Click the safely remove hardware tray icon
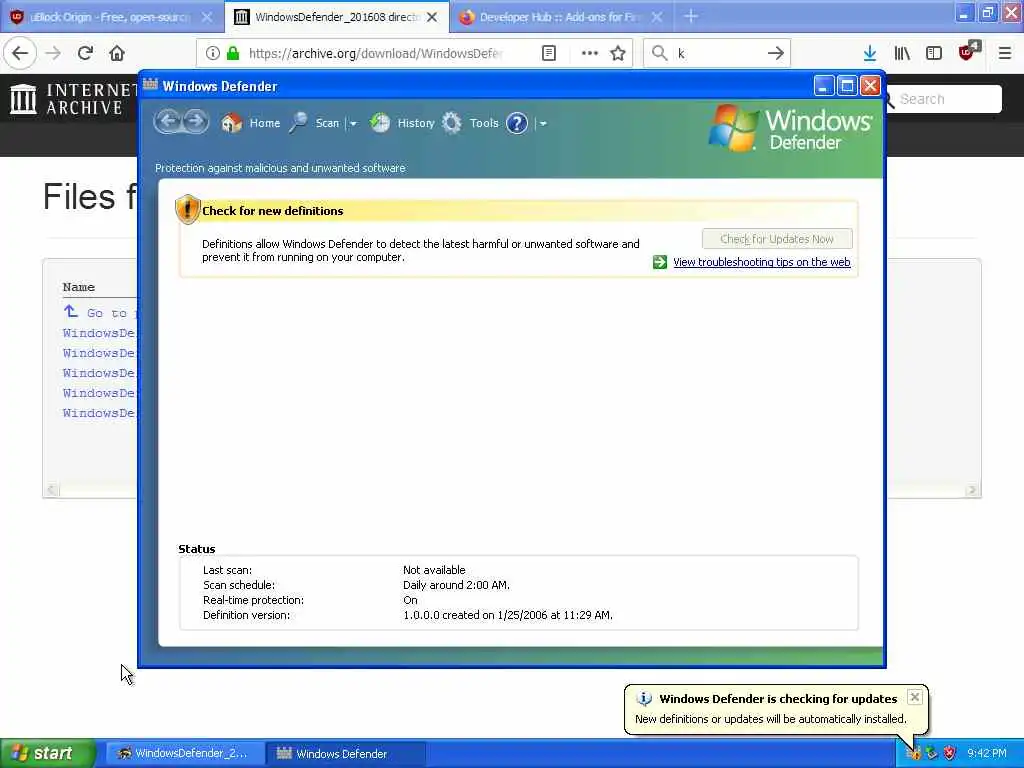Screen dimensions: 1024x768 click(x=932, y=753)
